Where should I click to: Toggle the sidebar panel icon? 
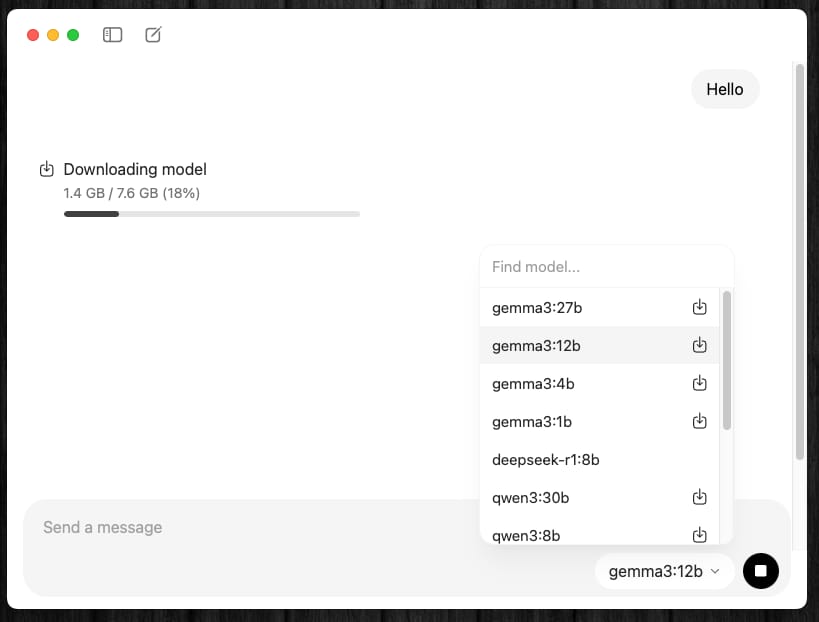(113, 35)
